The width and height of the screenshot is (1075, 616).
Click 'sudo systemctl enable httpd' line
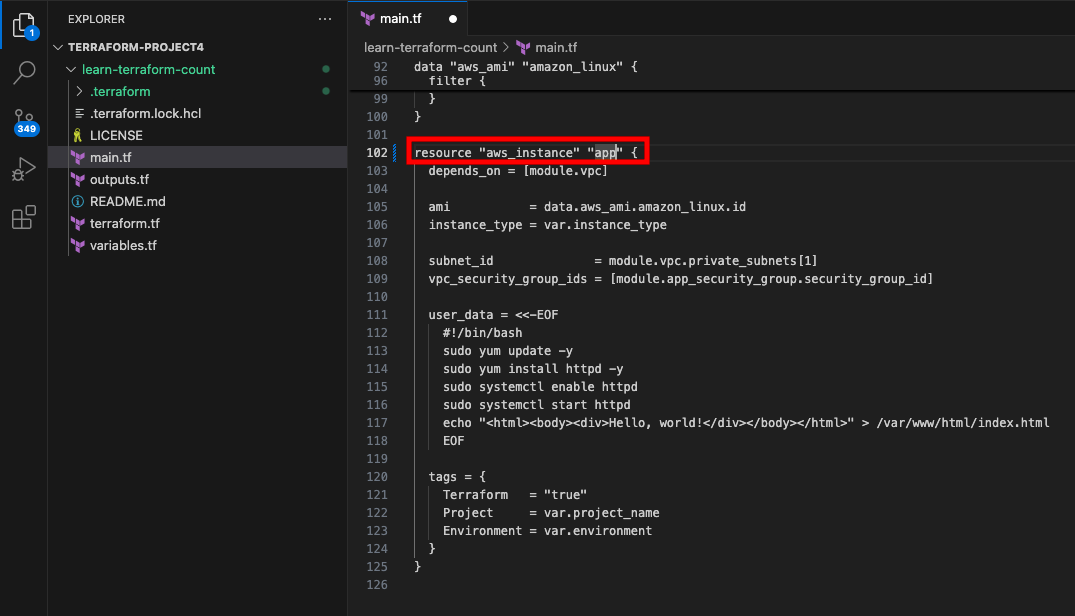pos(540,387)
